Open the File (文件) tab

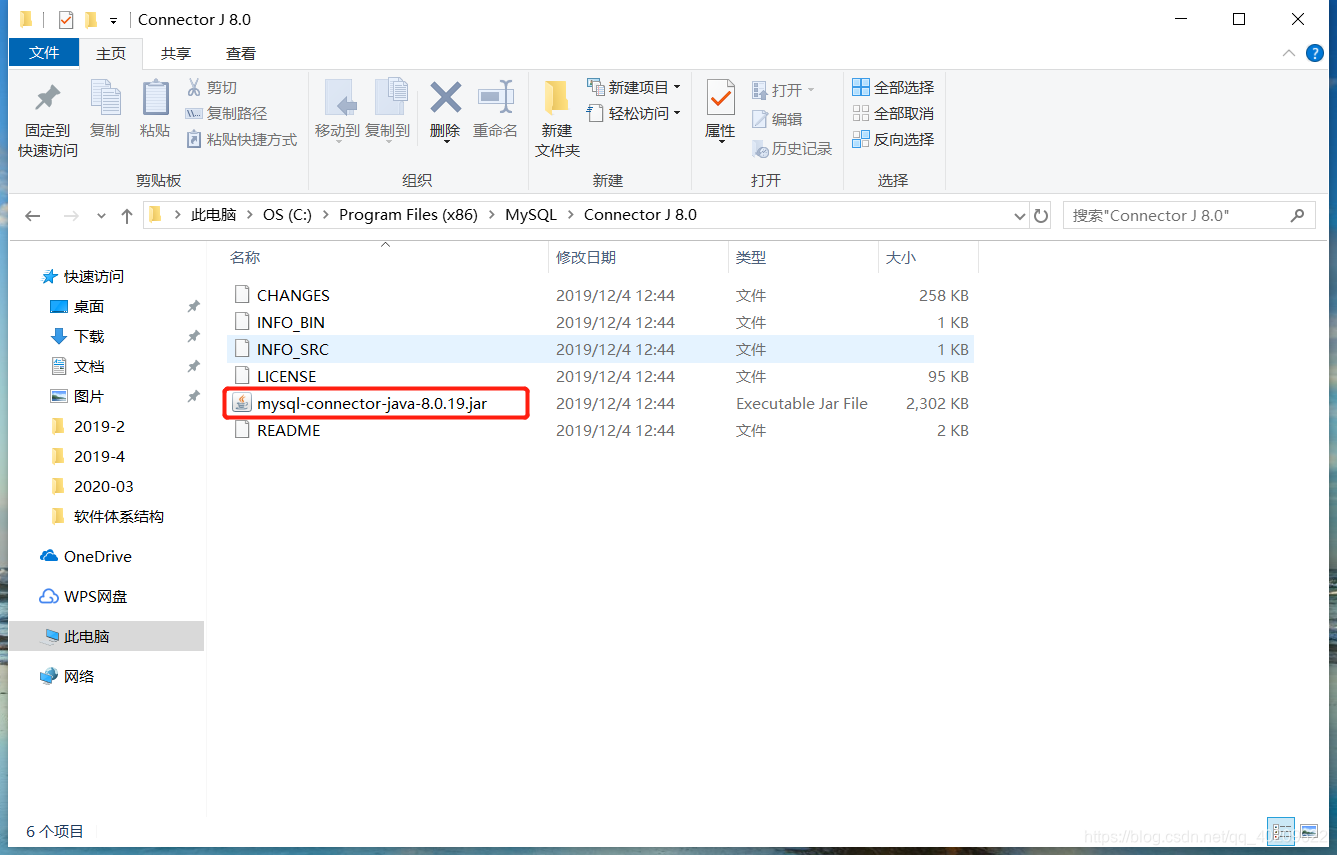coord(44,53)
